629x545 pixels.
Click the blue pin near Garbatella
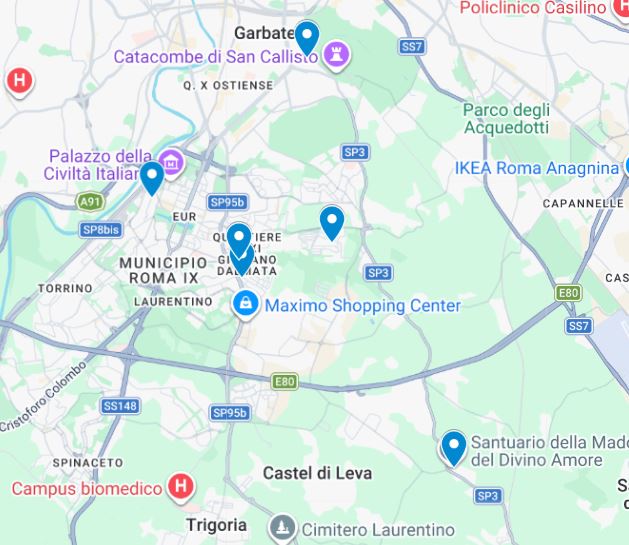307,37
